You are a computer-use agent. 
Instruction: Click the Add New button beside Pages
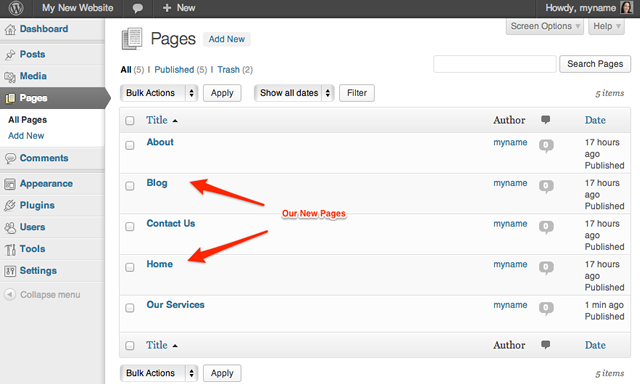click(227, 39)
